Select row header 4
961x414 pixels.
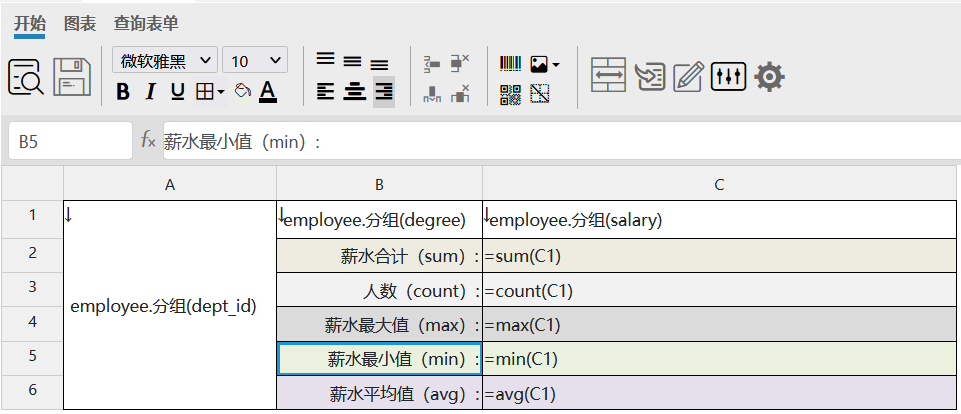[x=32, y=324]
